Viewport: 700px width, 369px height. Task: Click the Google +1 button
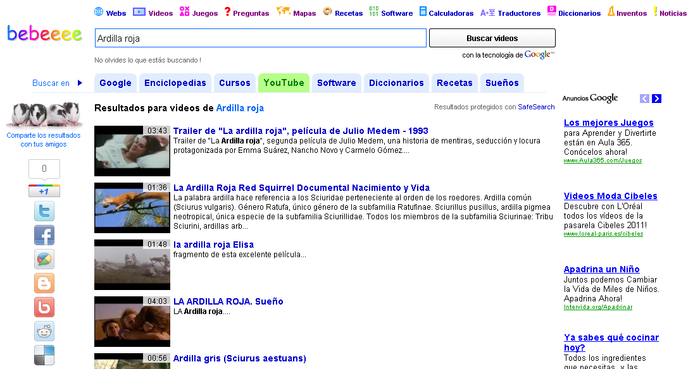pos(44,191)
